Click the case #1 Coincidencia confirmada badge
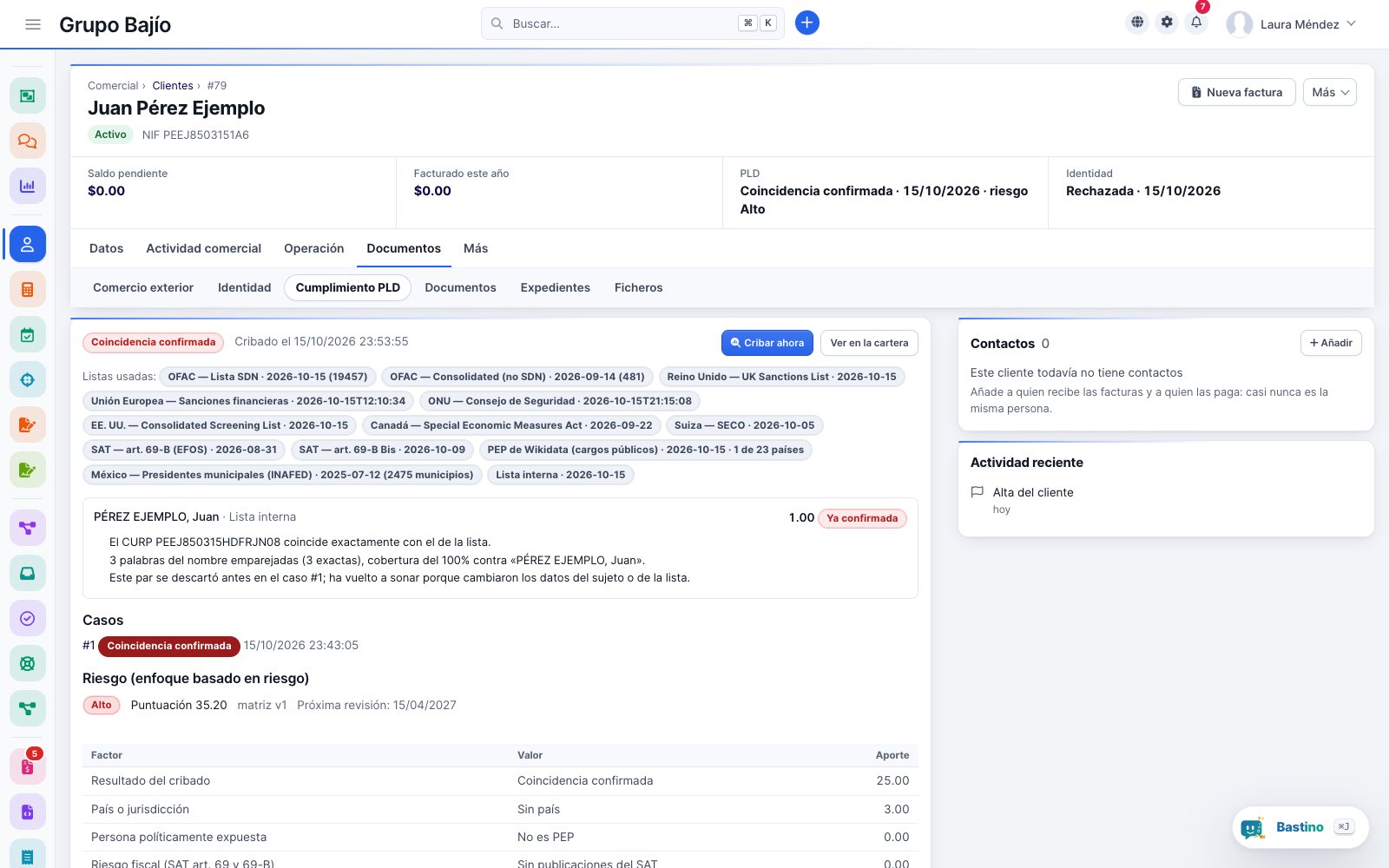 (x=169, y=646)
